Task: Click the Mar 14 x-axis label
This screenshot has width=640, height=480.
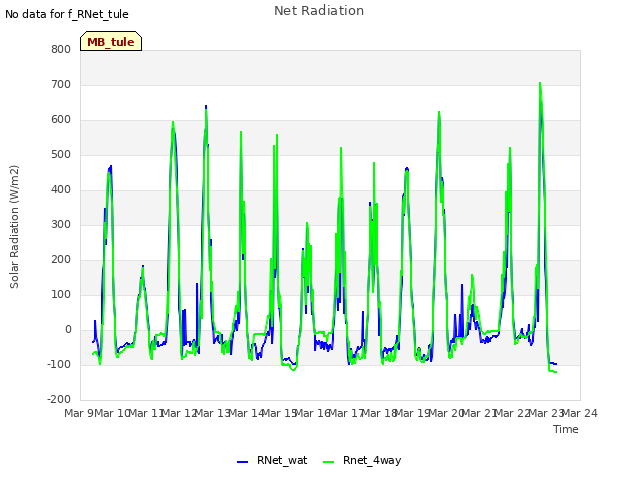Action: (247, 413)
